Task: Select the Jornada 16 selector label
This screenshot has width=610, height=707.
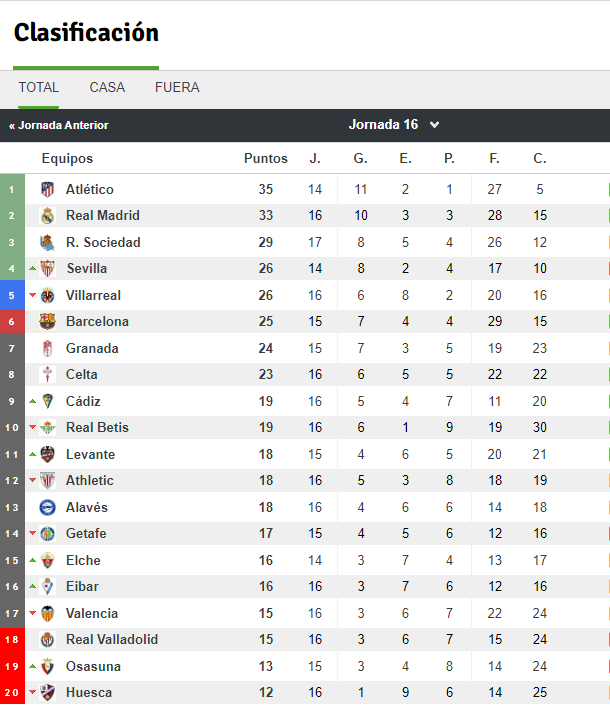Action: click(x=383, y=124)
